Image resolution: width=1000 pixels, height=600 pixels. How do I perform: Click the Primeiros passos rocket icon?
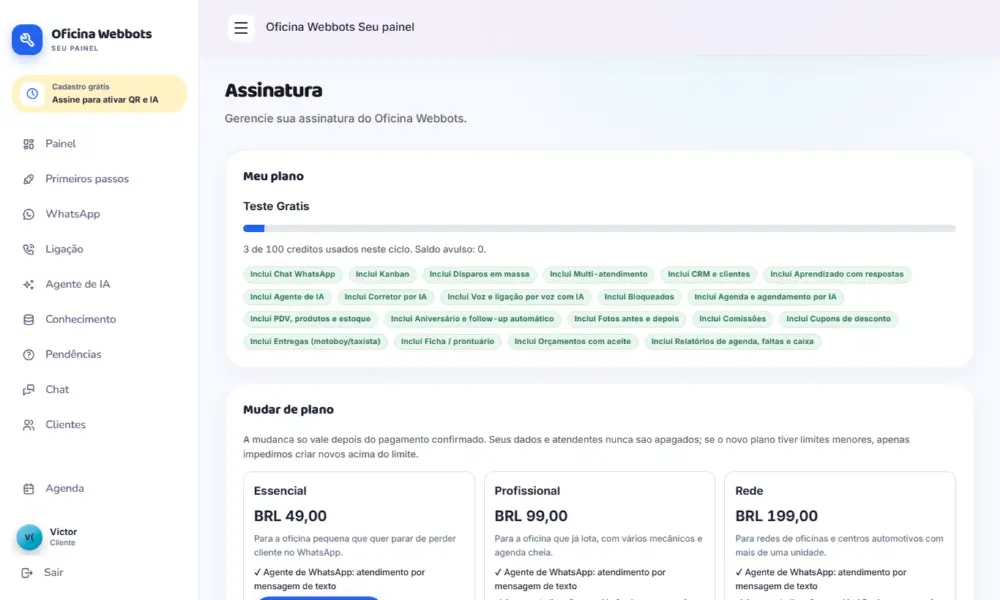pyautogui.click(x=29, y=179)
